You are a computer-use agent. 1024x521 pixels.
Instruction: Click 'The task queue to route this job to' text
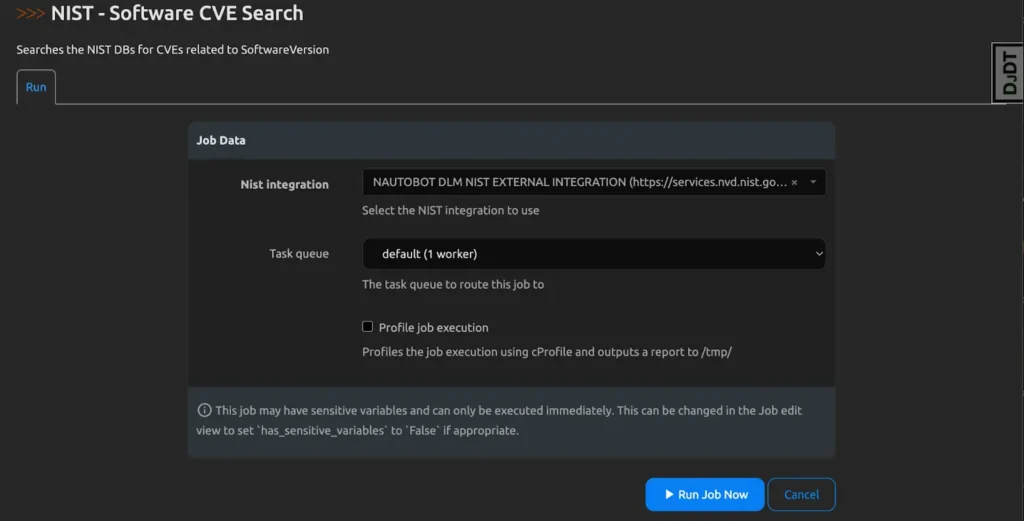click(x=453, y=284)
